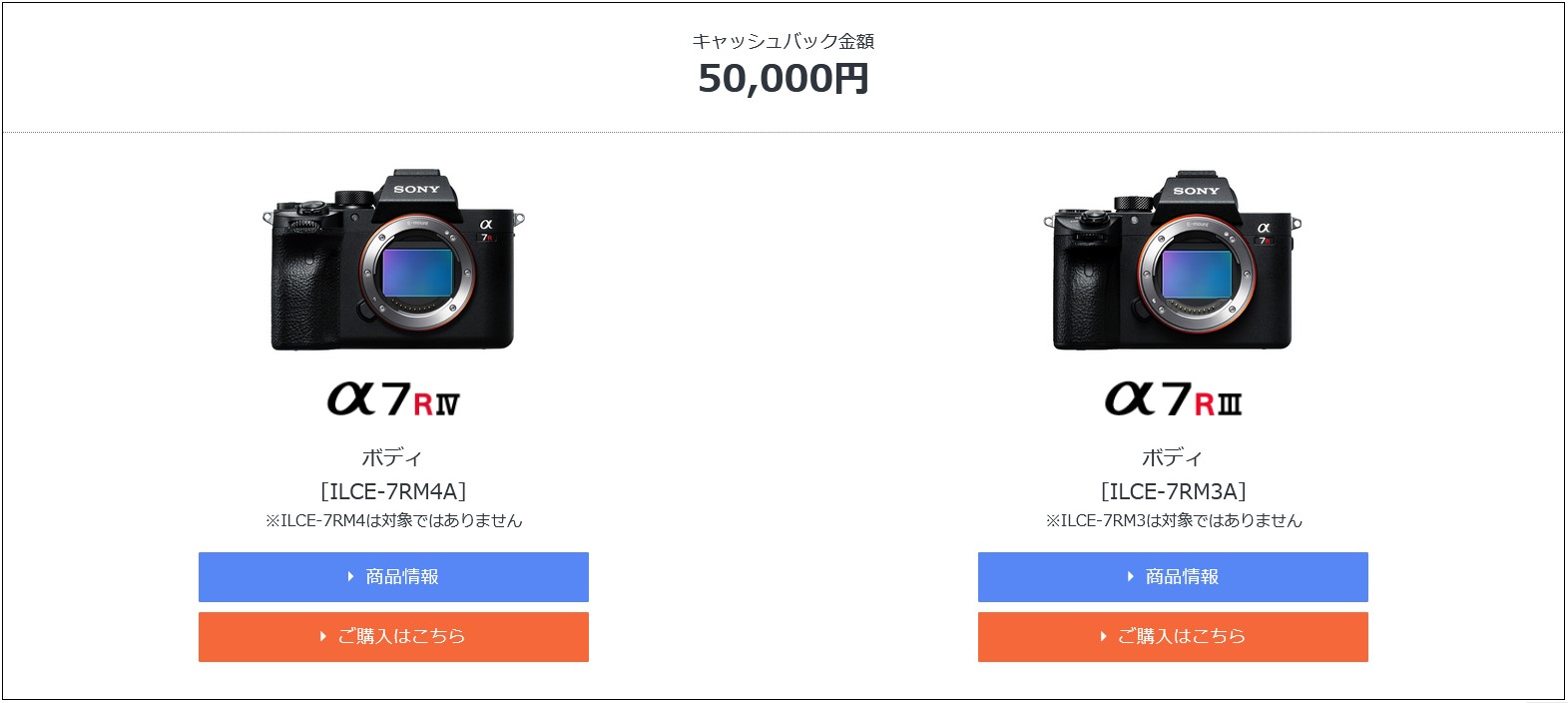The image size is (1568, 703).
Task: Click the [ILCE-7RM3A] model number text
Action: tap(1173, 491)
